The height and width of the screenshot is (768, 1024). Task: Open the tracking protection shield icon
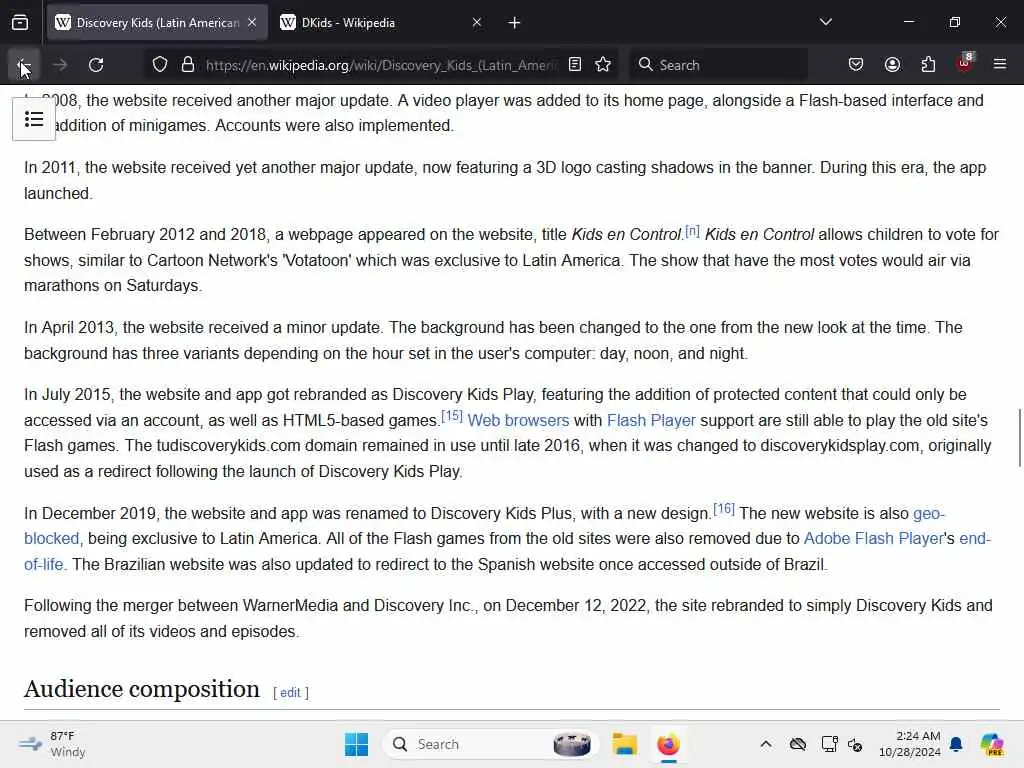click(x=160, y=65)
